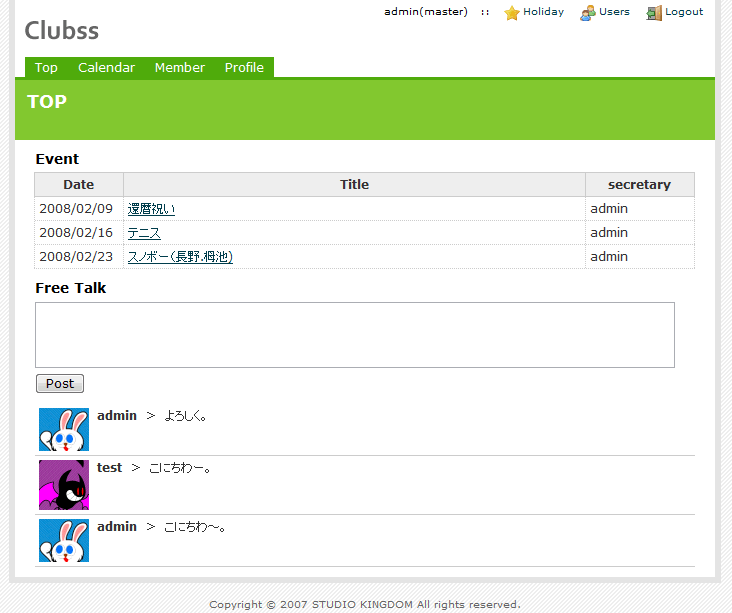This screenshot has height=613, width=732.
Task: Click admin's こにちわ～。 message text
Action: tap(195, 527)
